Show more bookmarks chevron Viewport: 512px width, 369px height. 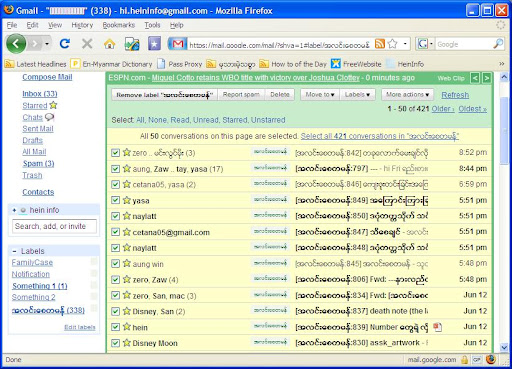point(501,64)
